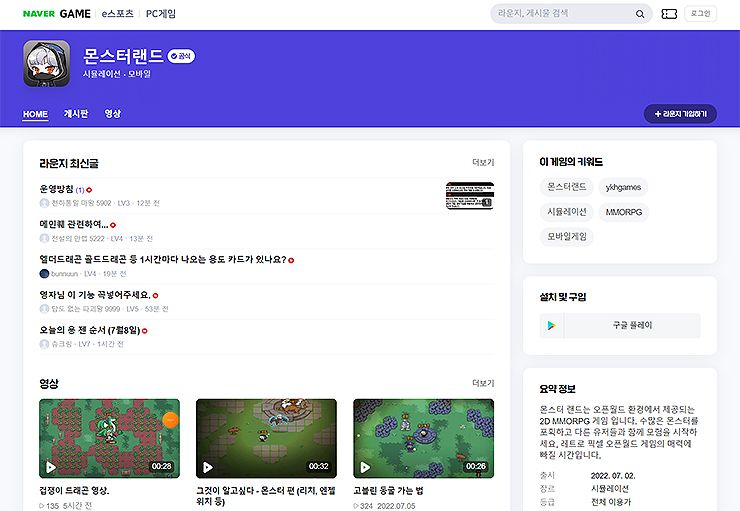Click the 전체 이용가 rating value
This screenshot has width=740, height=511.
(611, 502)
